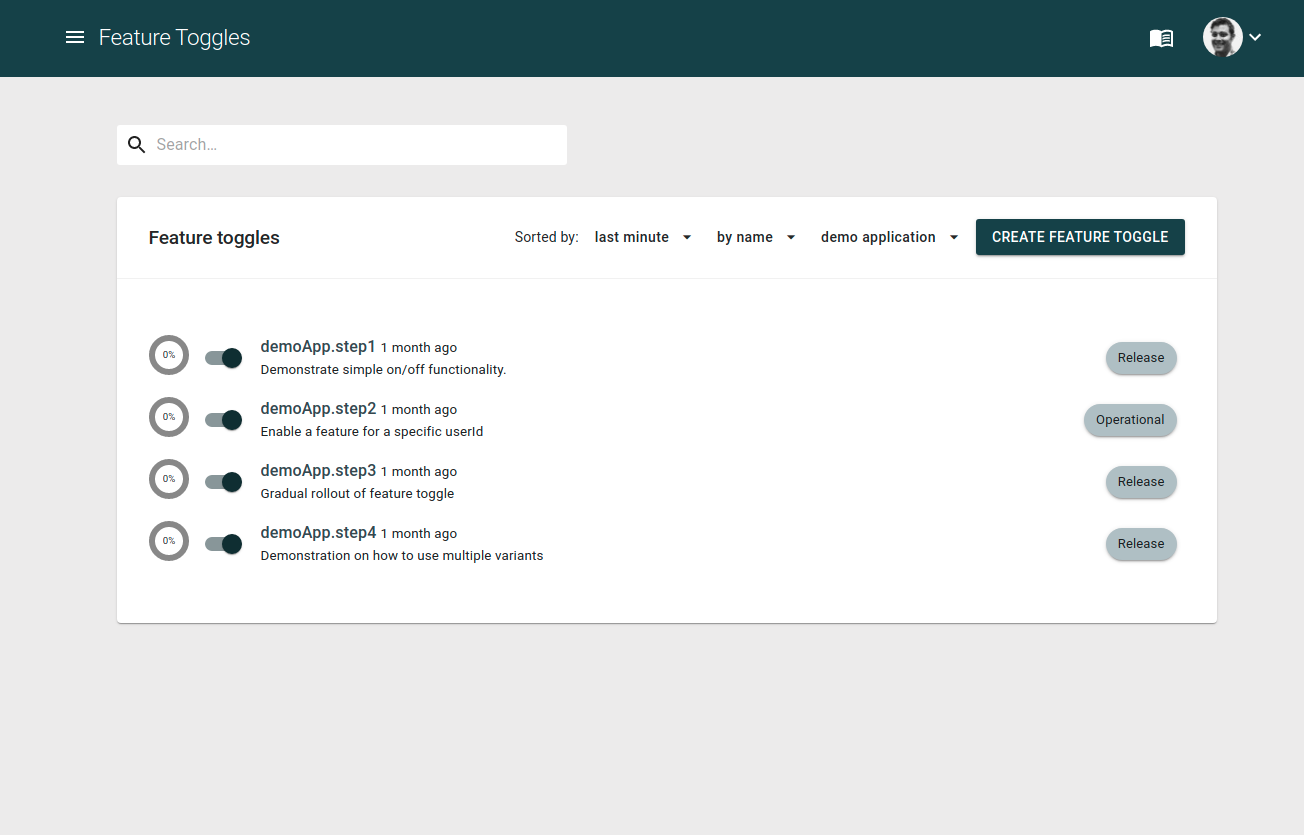
Task: Open the demoApp.step3 feature link
Action: (318, 471)
